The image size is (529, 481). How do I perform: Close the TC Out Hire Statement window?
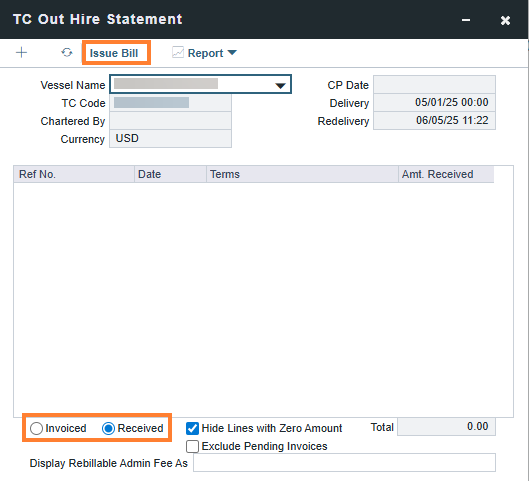[x=505, y=20]
